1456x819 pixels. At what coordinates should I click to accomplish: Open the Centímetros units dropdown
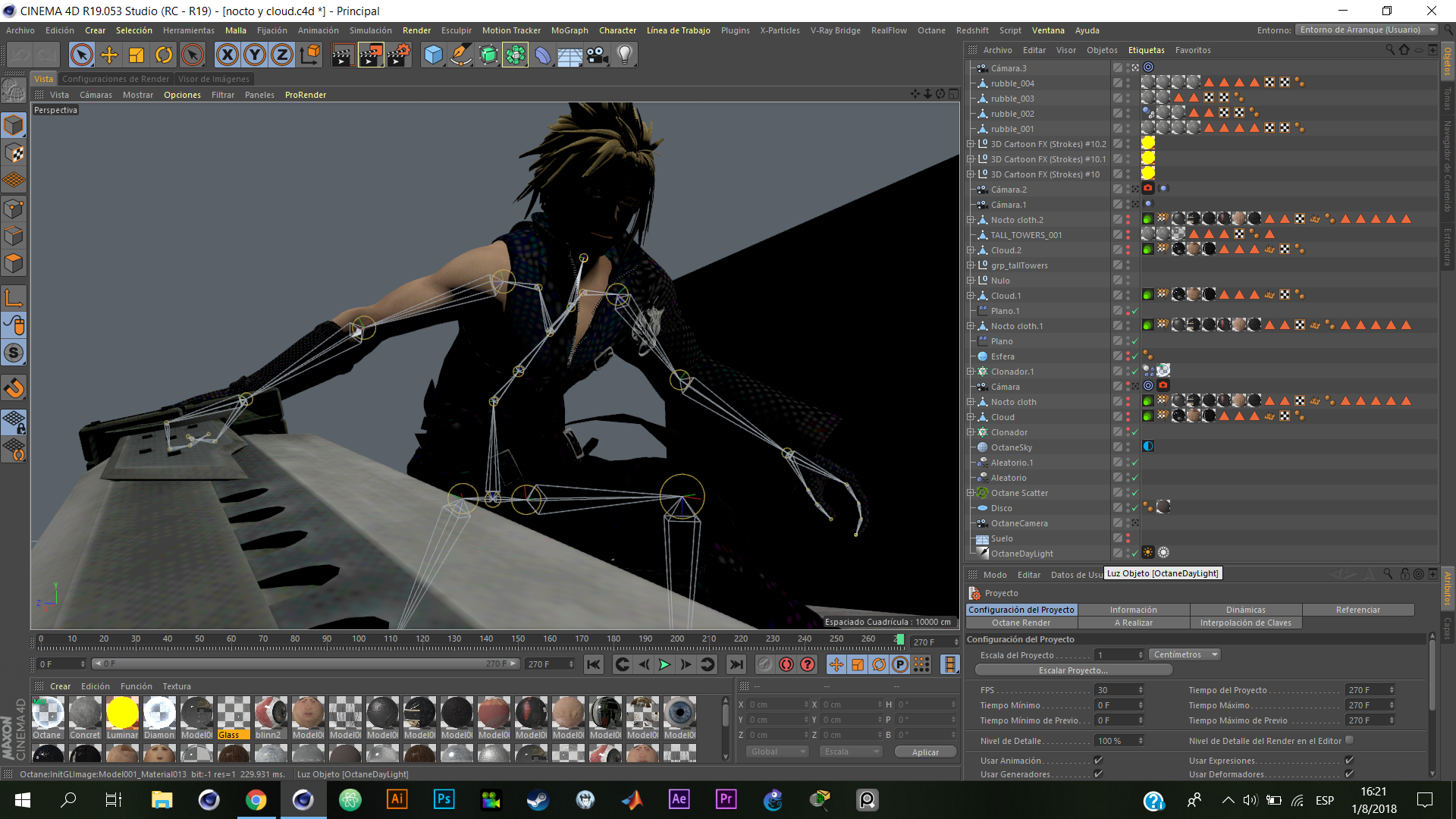[1184, 655]
